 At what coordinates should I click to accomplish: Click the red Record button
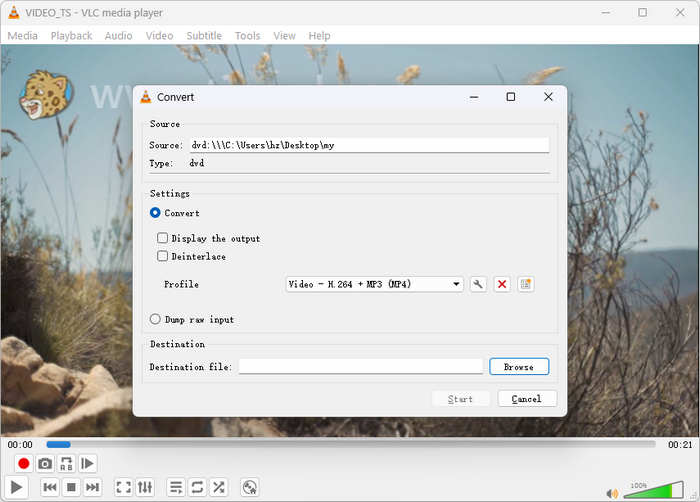click(x=24, y=463)
